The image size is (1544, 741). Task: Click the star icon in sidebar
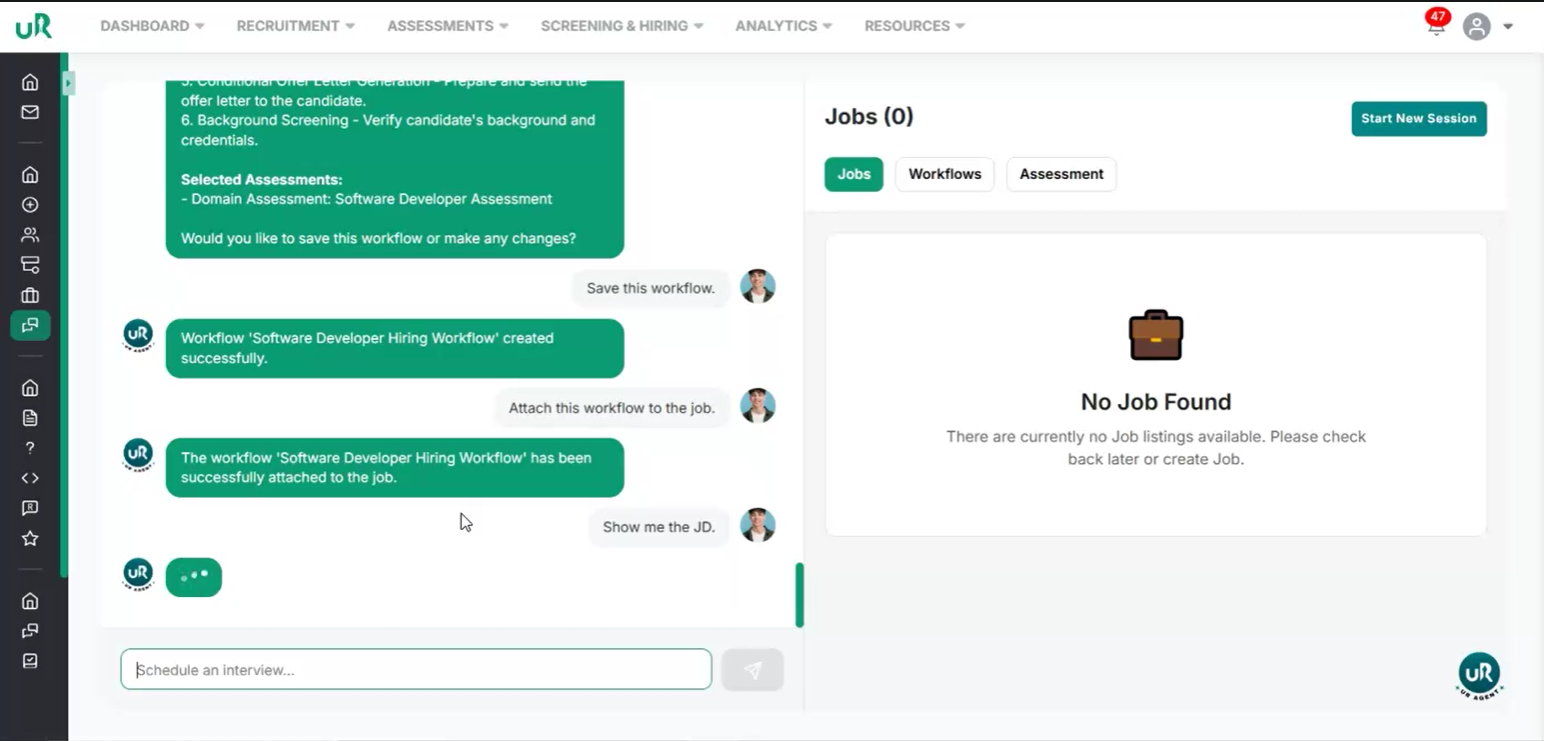[x=30, y=539]
